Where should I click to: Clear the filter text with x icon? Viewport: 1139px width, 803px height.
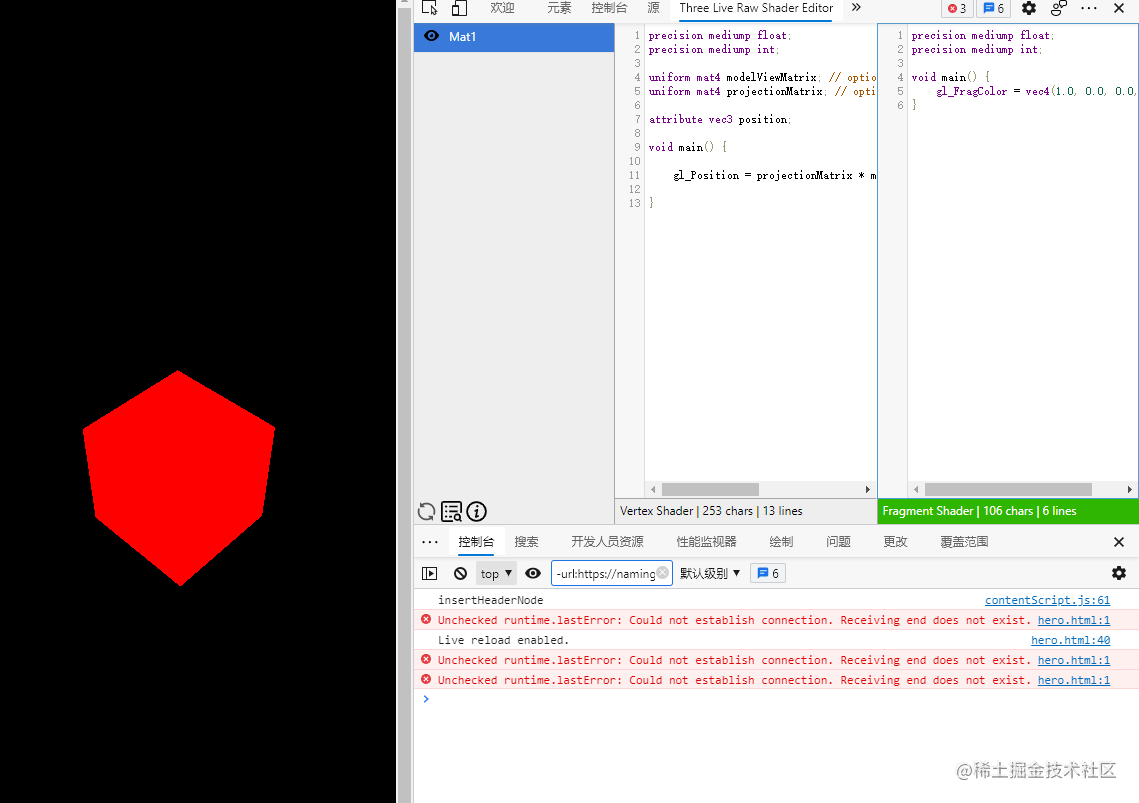[x=662, y=573]
